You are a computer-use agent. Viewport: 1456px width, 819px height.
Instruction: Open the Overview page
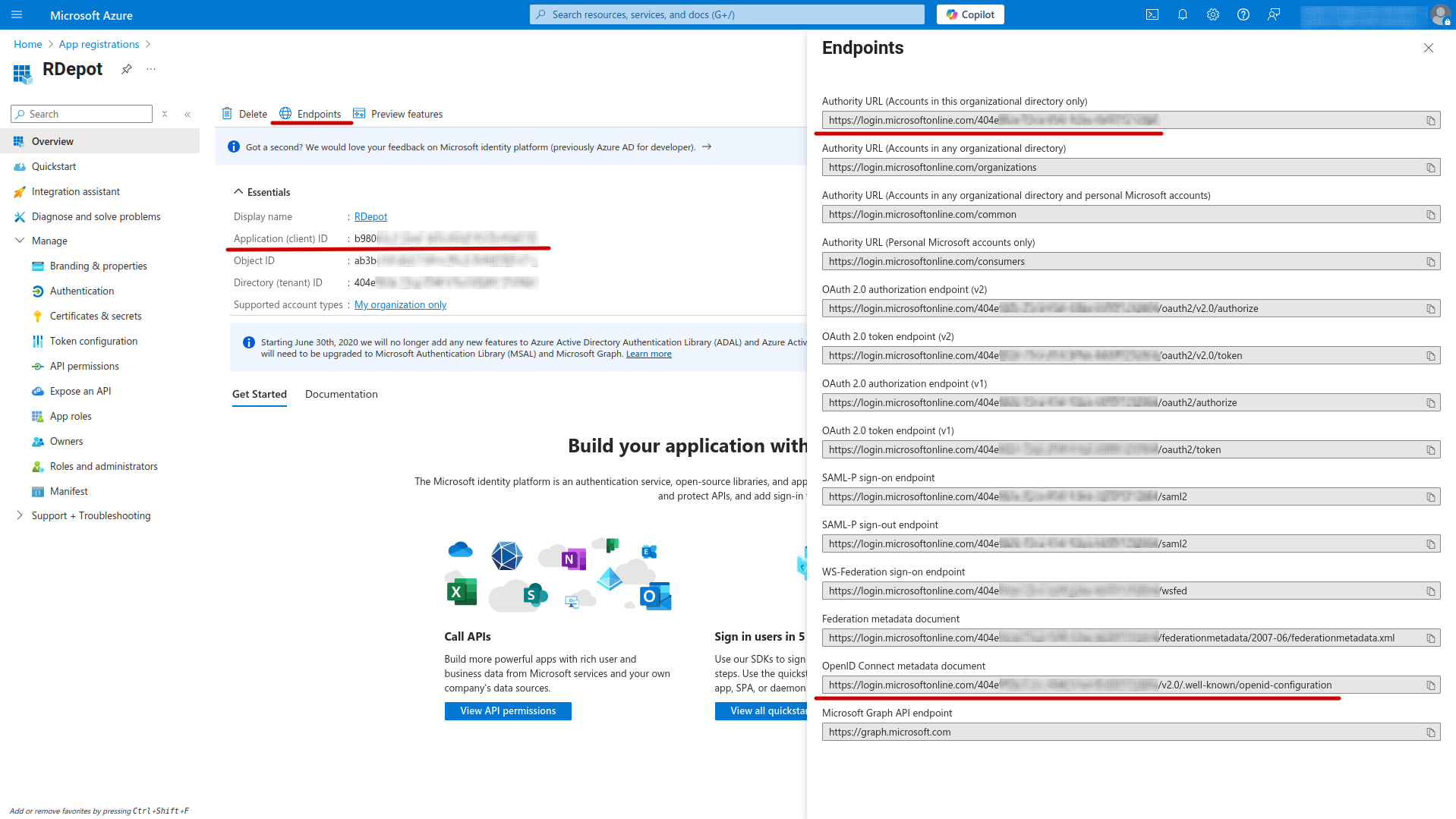[x=100, y=141]
